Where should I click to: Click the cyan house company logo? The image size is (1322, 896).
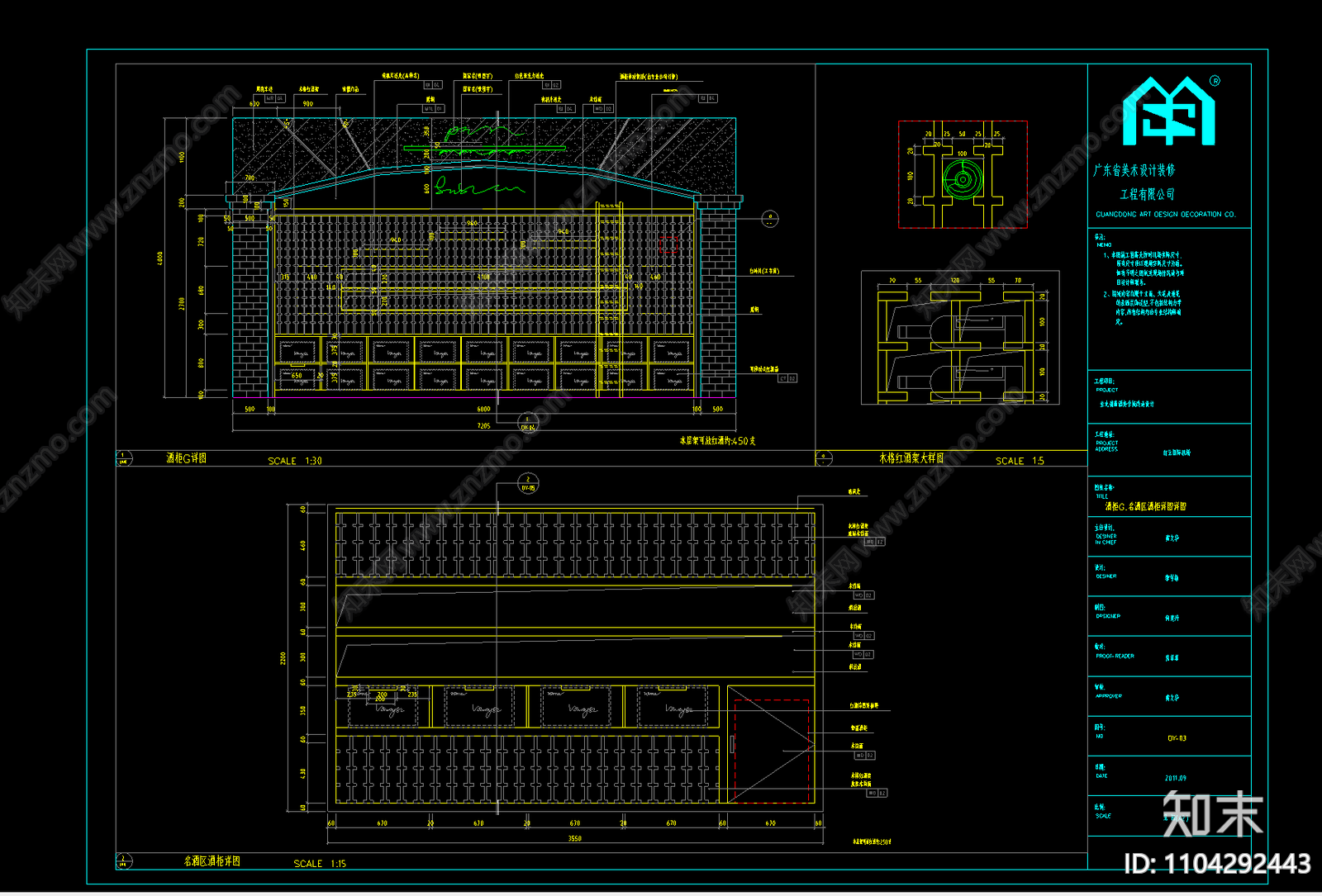[1169, 111]
